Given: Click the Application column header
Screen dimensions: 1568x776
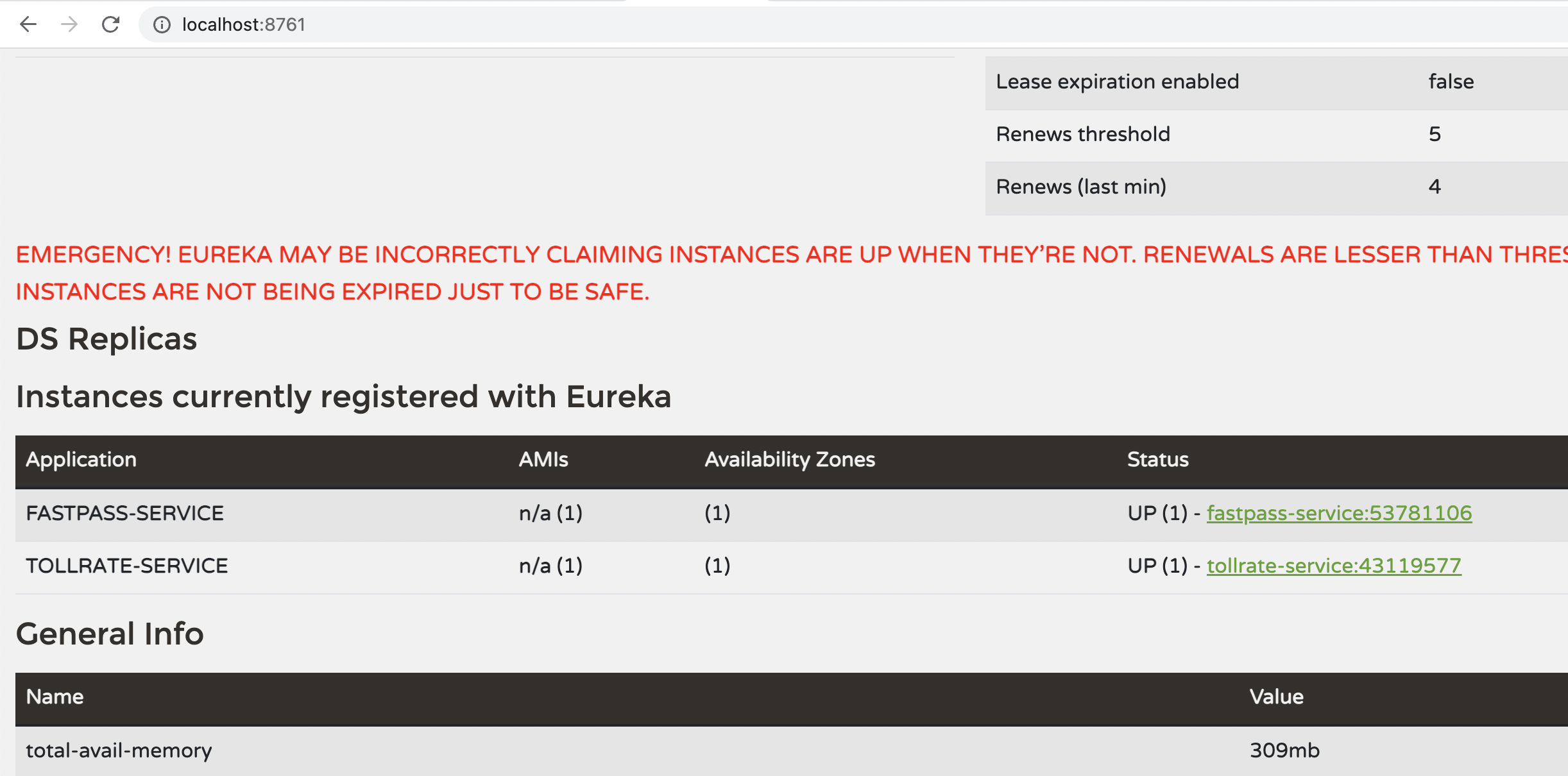Looking at the screenshot, I should click(81, 459).
